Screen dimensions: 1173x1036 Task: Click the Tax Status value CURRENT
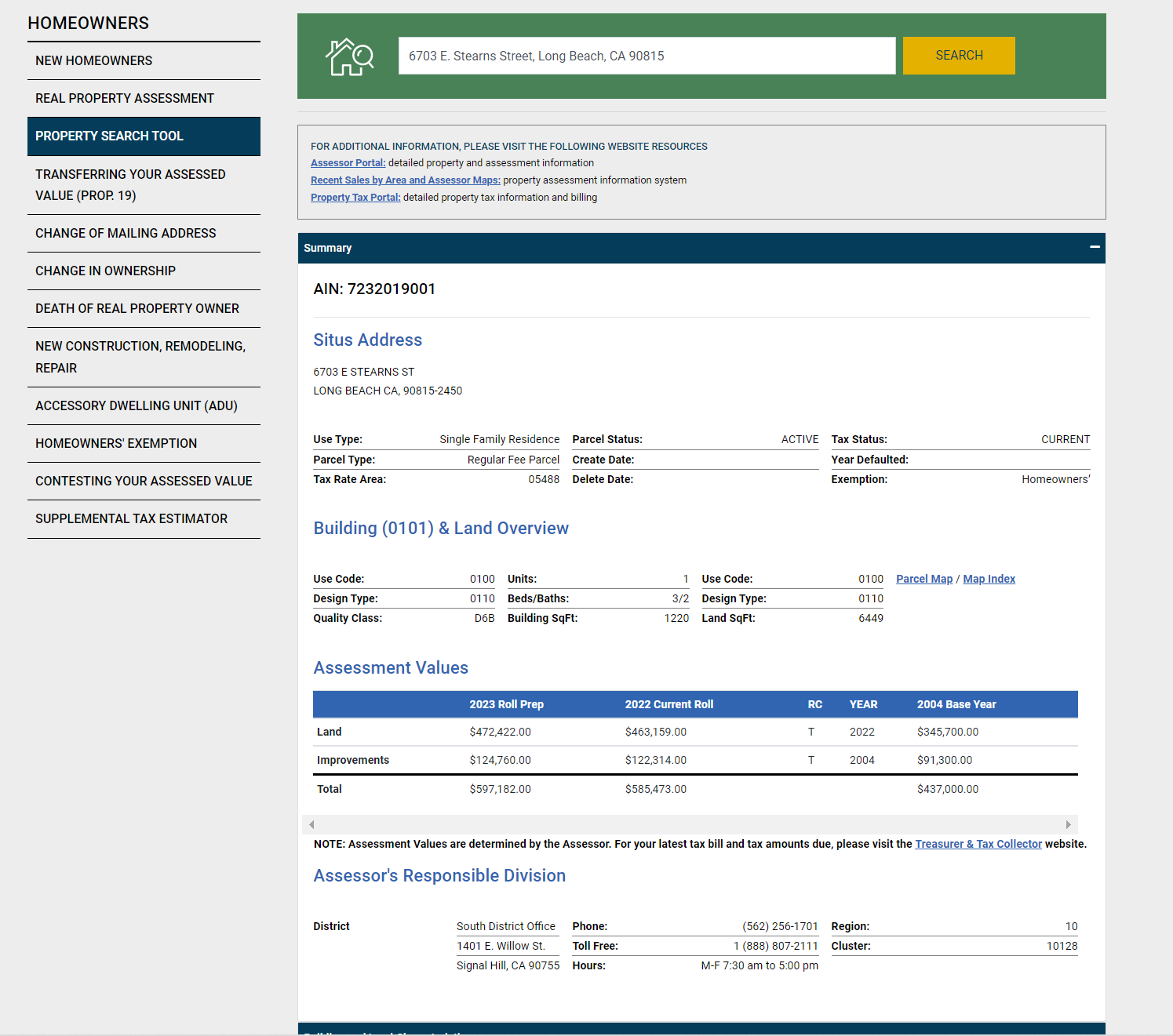pyautogui.click(x=1065, y=439)
